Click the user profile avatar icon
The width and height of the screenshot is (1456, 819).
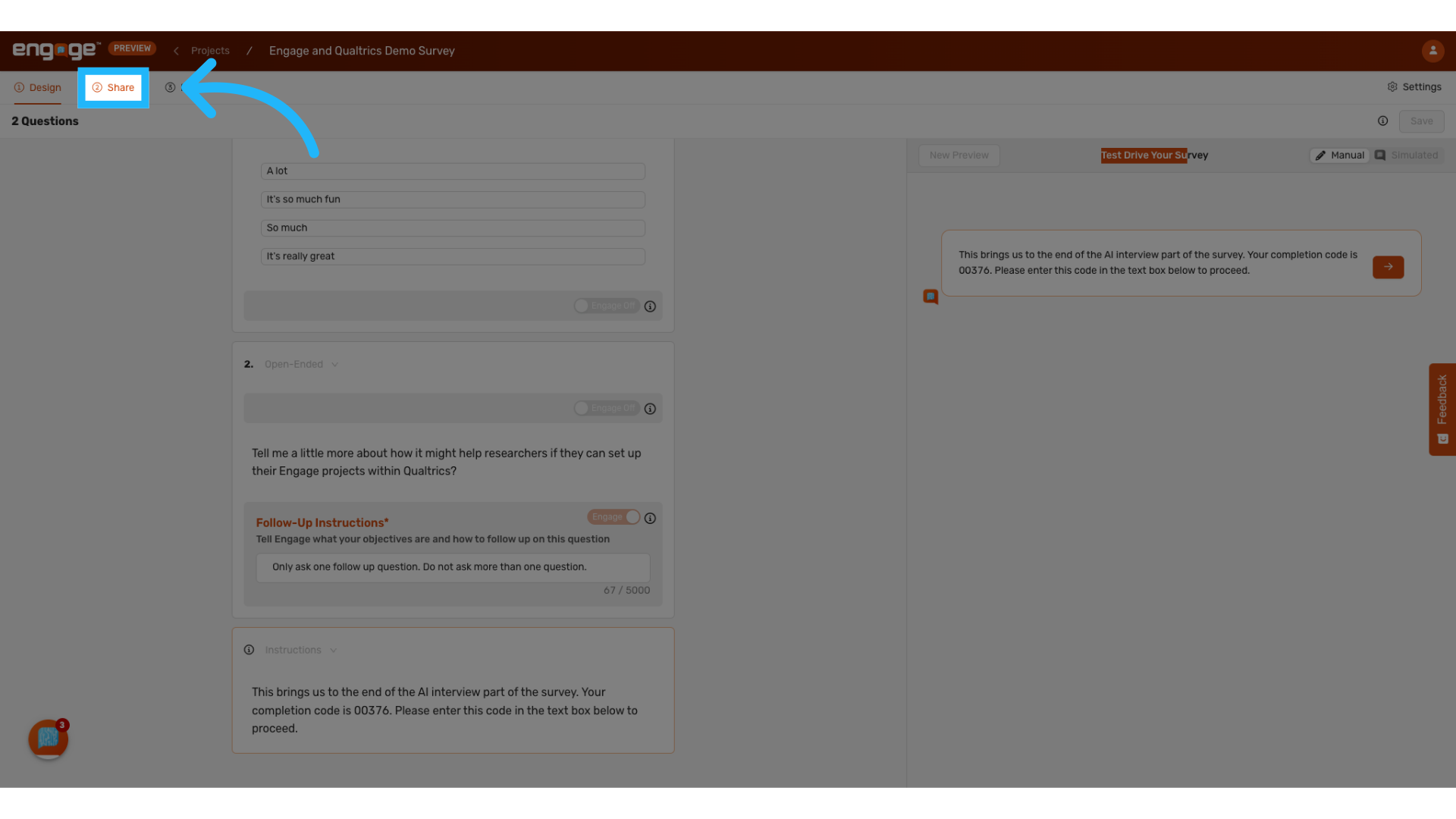coord(1432,51)
